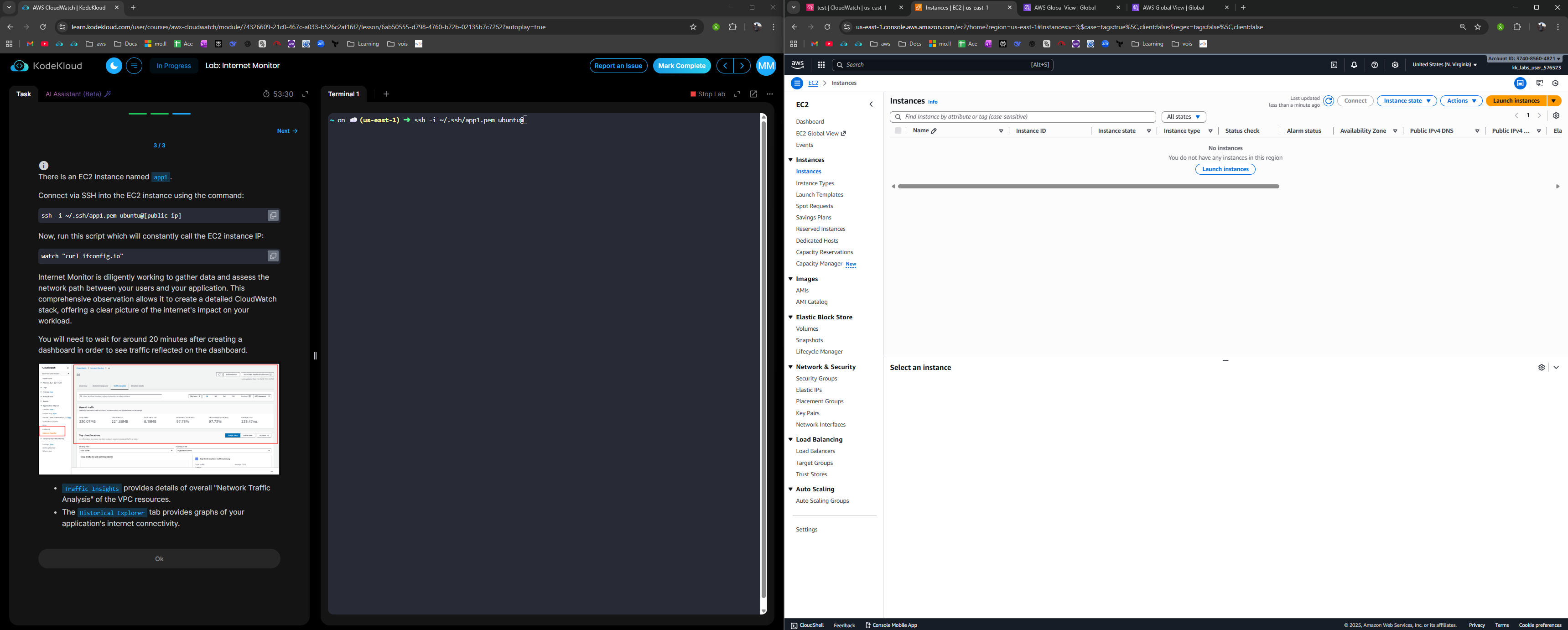Click the Launch instances link below No instances
This screenshot has height=630, width=1568.
pyautogui.click(x=1225, y=169)
